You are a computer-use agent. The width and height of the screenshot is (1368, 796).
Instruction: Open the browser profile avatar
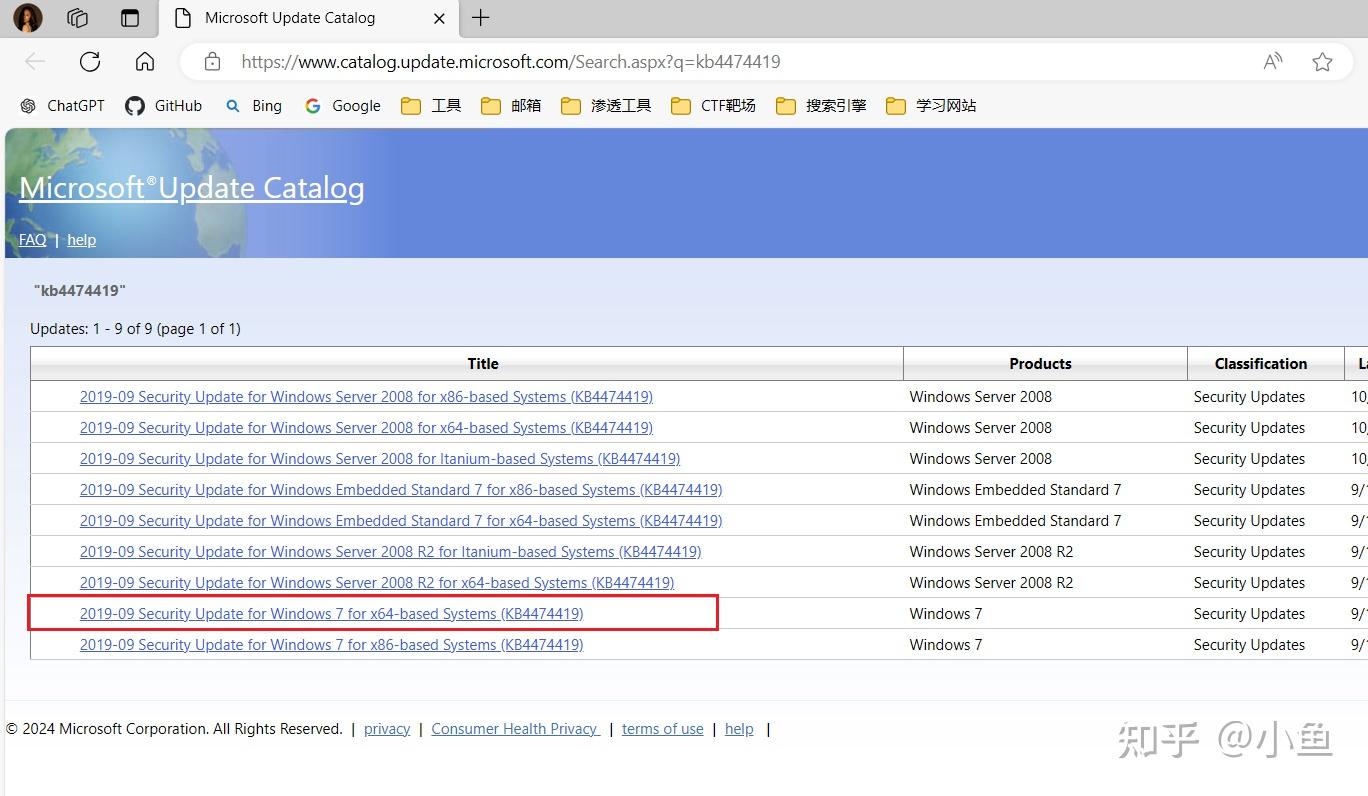point(27,17)
